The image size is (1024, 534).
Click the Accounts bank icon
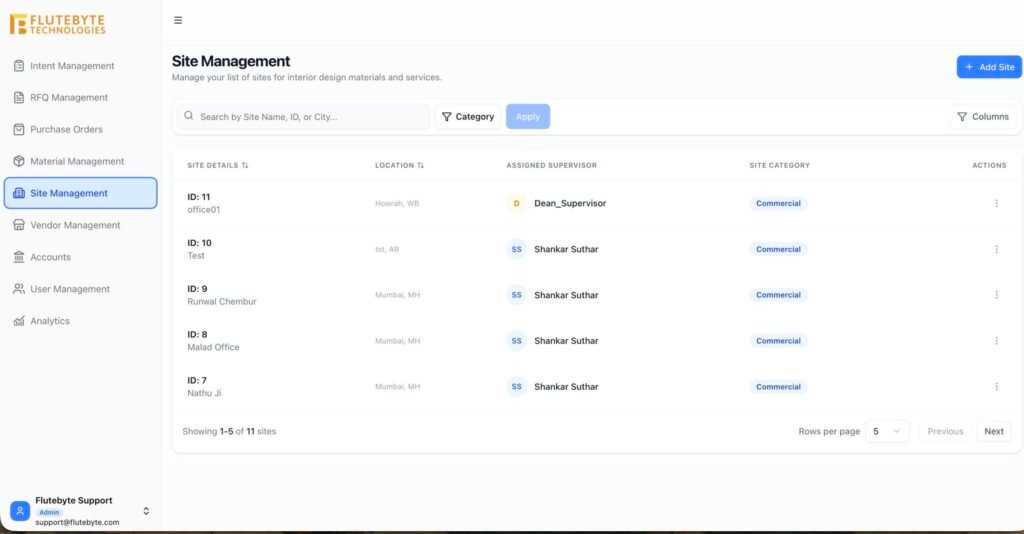pyautogui.click(x=19, y=257)
